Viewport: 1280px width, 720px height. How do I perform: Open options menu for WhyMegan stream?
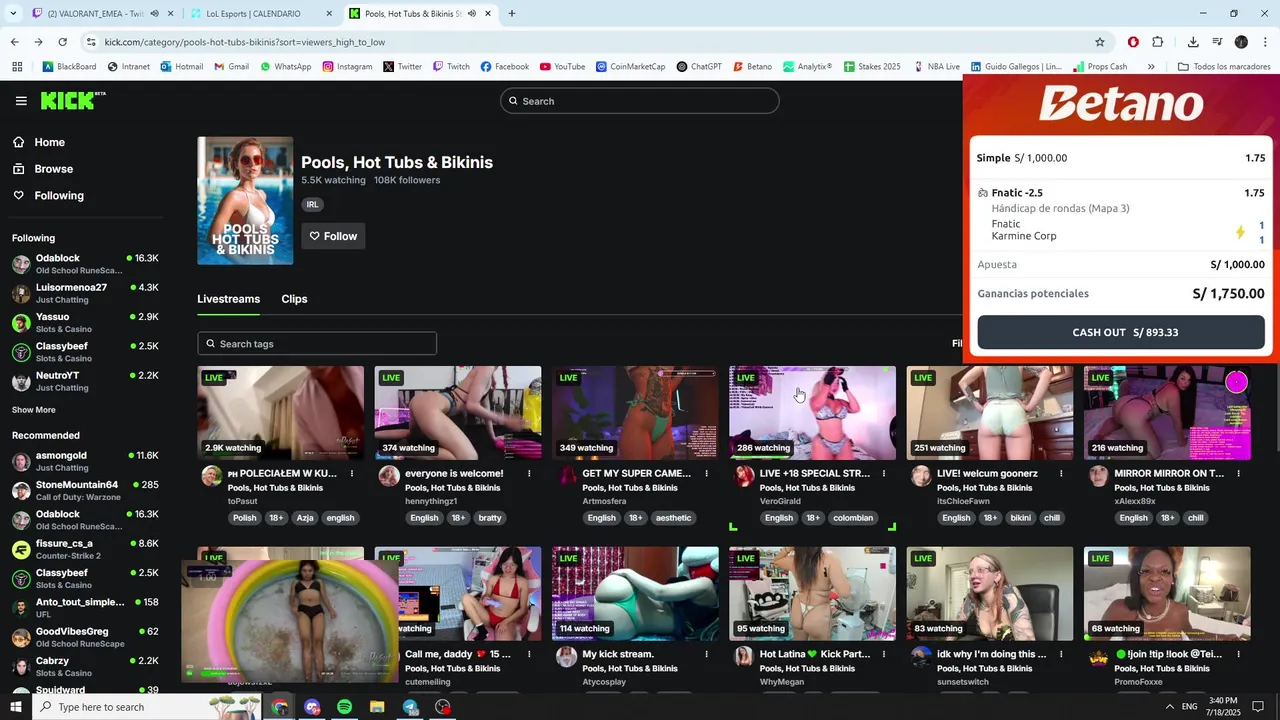click(884, 654)
